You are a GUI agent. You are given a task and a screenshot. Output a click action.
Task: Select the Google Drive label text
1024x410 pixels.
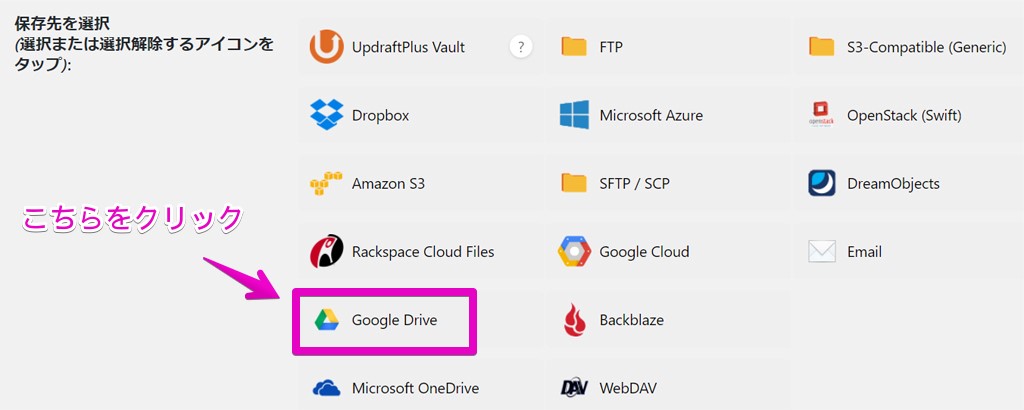(394, 321)
